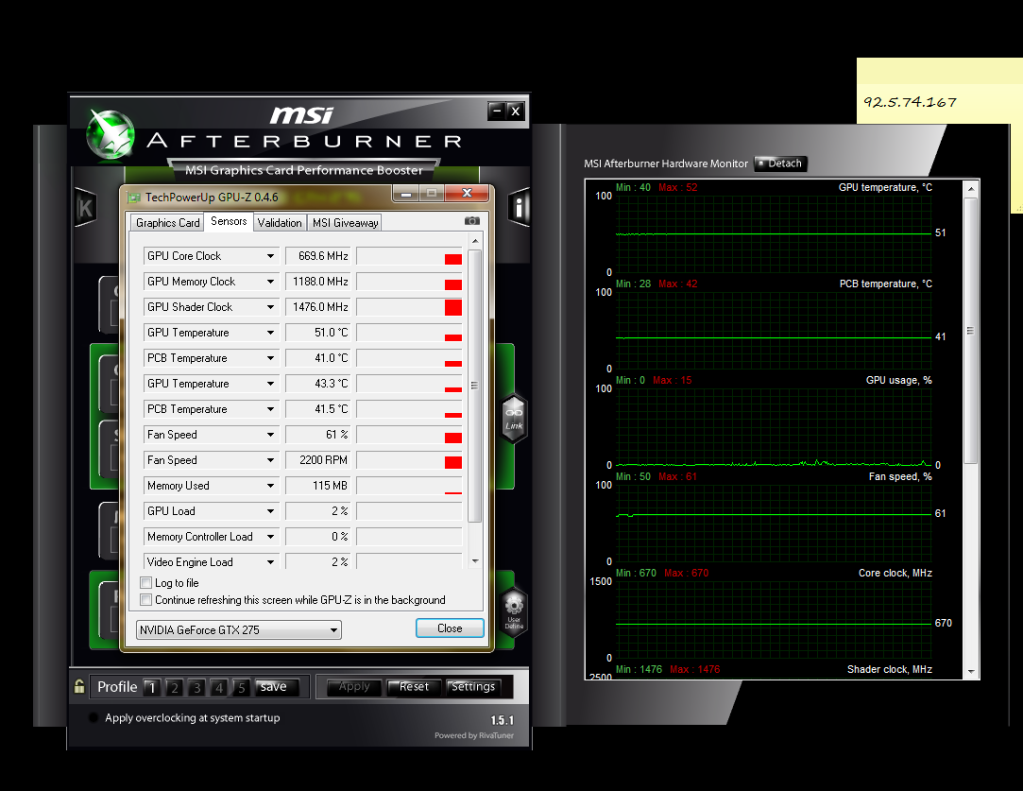Screen dimensions: 1023x791
Task: Enable Continue refreshing in background checkbox
Action: (147, 600)
